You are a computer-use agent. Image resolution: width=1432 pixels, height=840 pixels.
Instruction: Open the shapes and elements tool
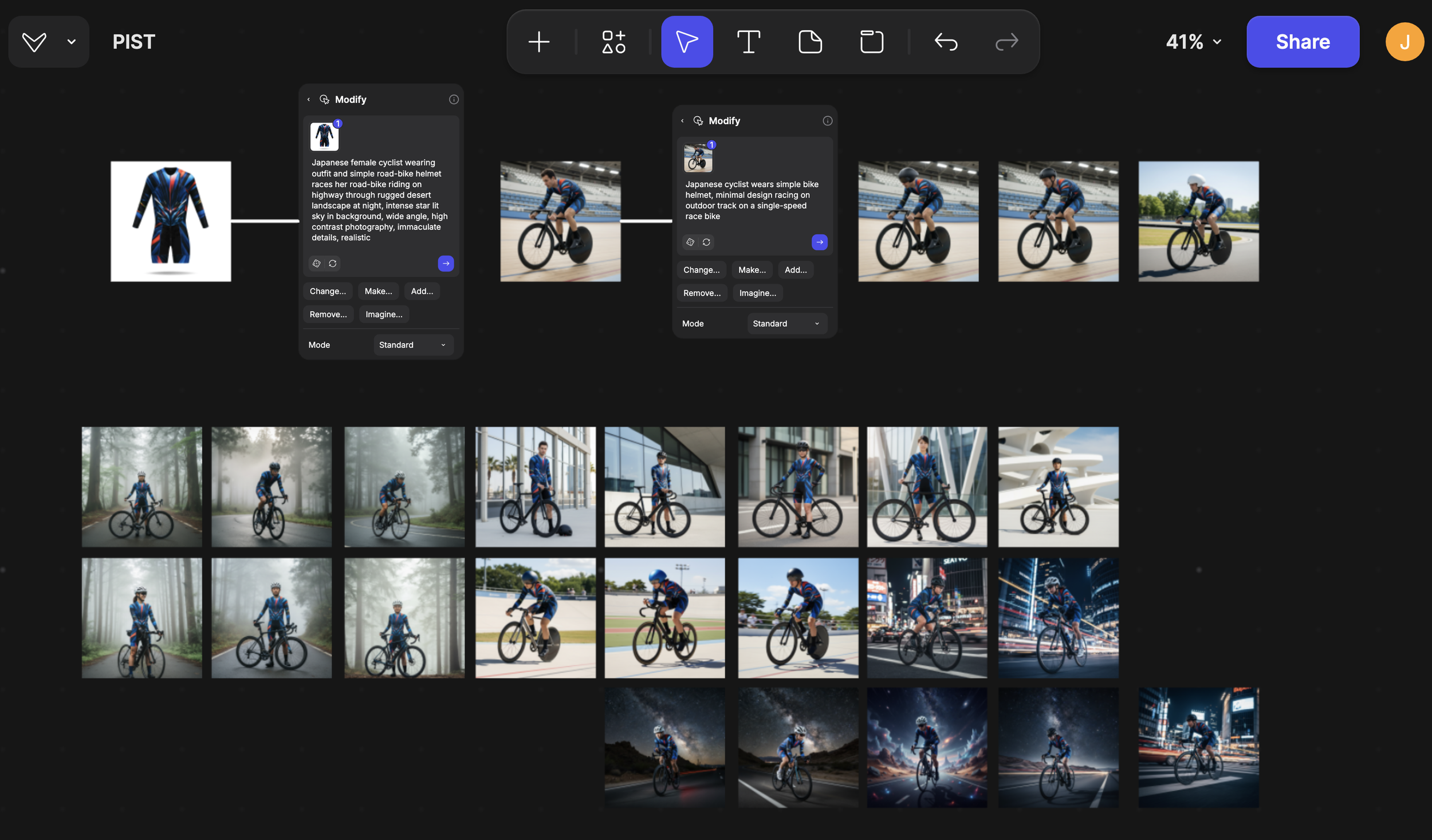pyautogui.click(x=613, y=42)
